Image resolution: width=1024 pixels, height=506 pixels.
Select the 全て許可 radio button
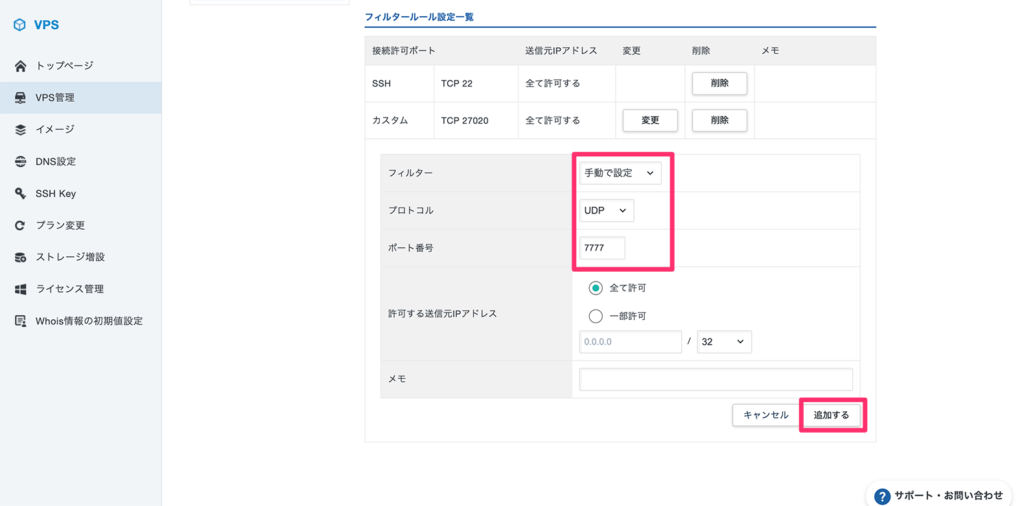tap(595, 287)
